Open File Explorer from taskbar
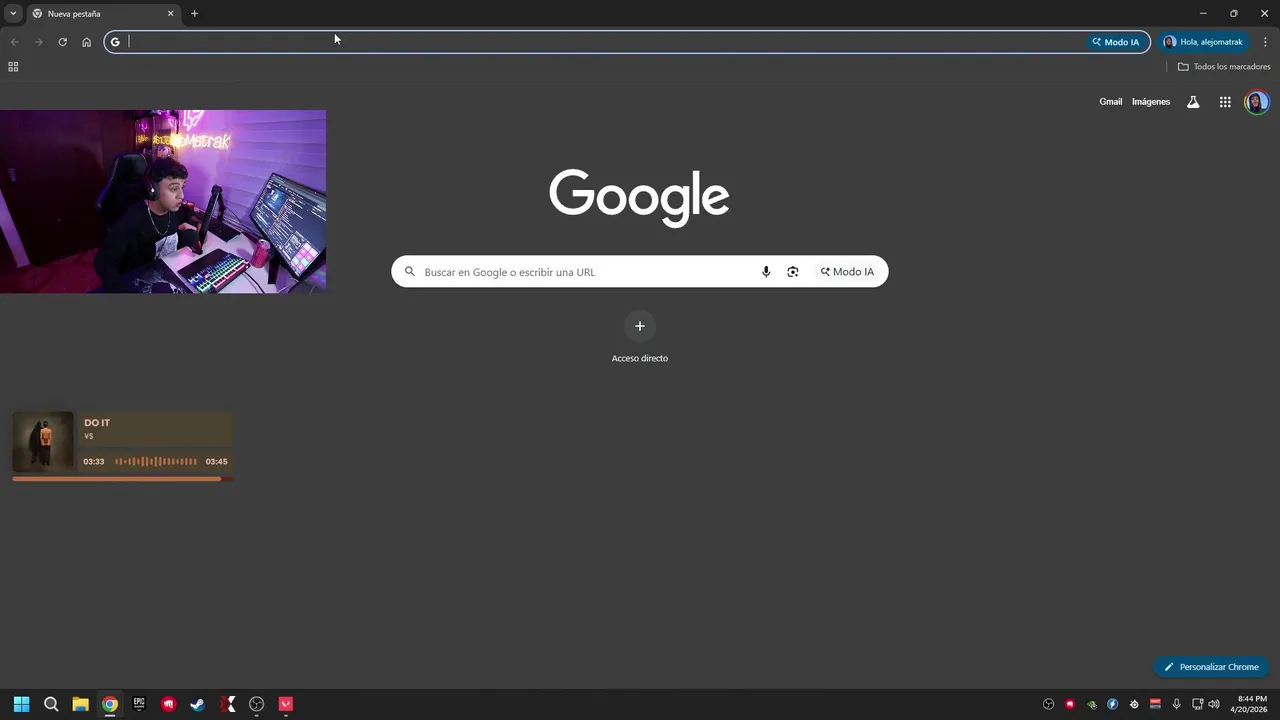The image size is (1280, 720). [x=80, y=704]
